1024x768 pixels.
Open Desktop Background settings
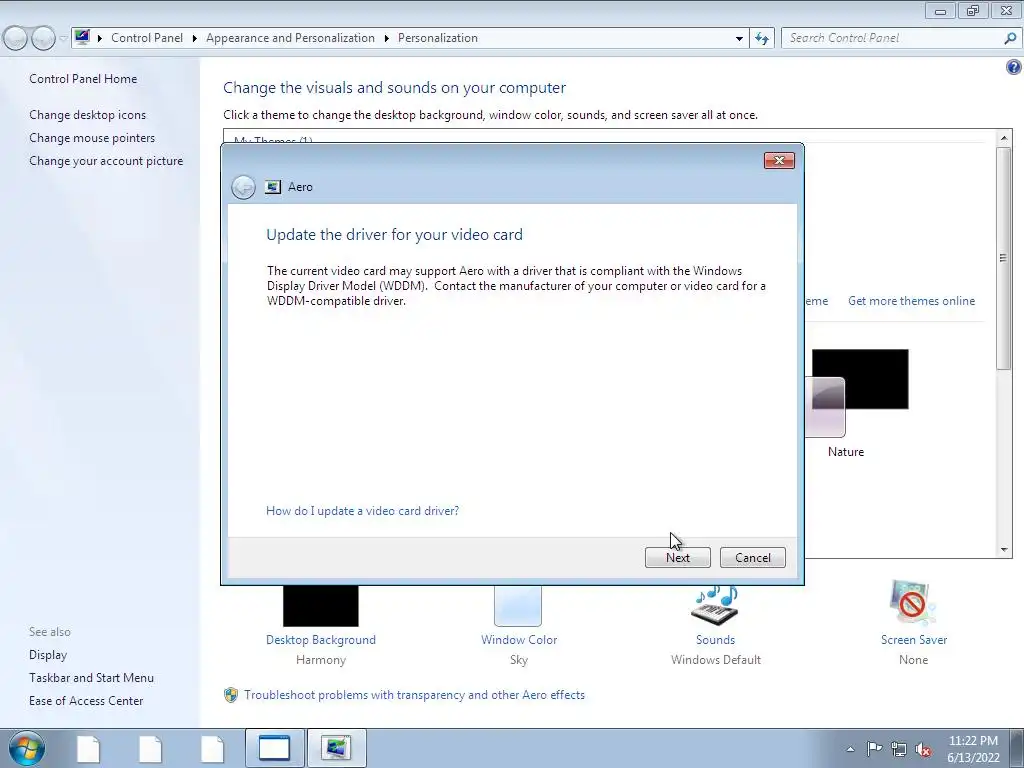tap(321, 640)
